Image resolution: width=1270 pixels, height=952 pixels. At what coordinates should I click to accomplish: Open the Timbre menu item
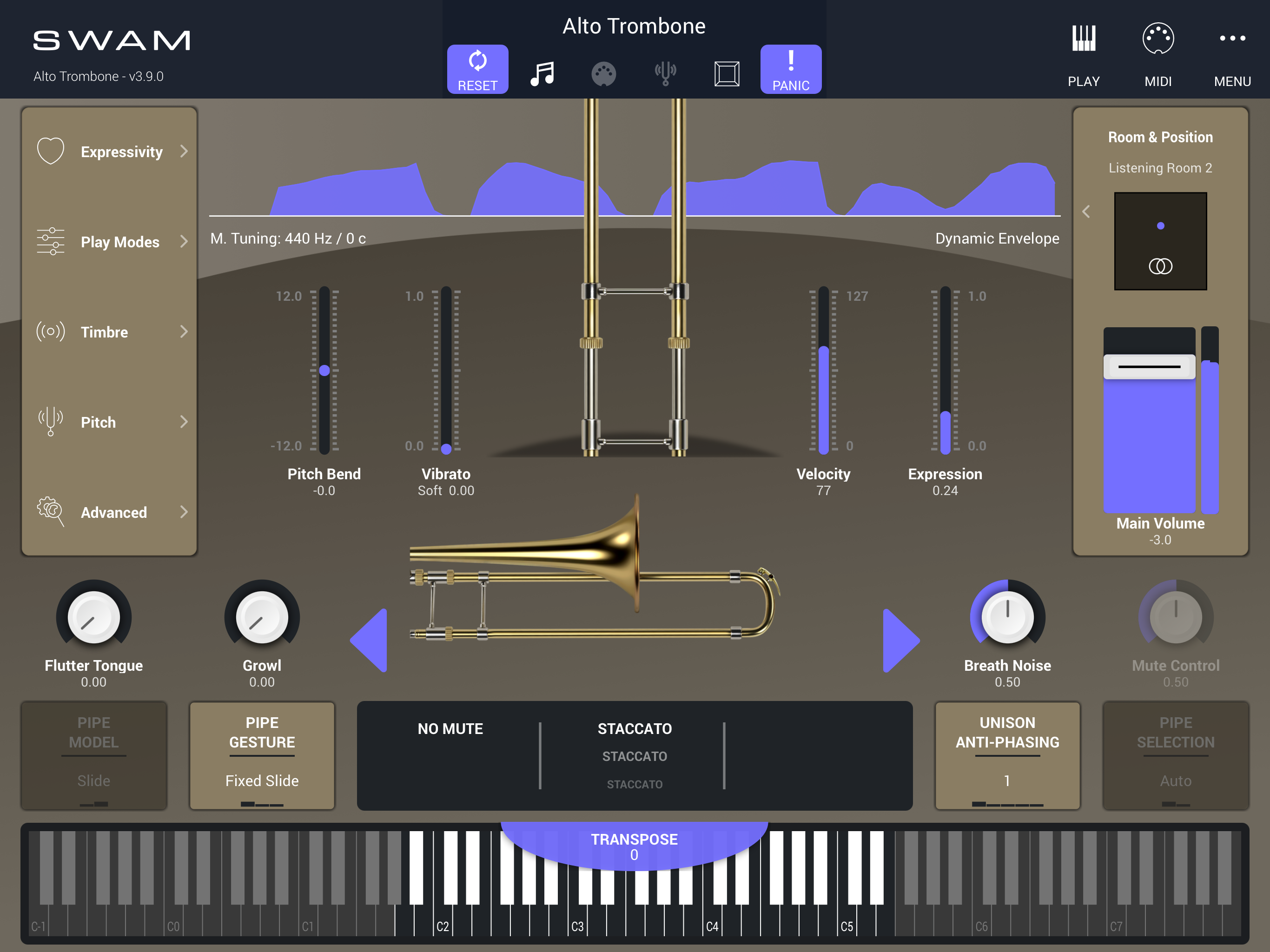point(109,332)
